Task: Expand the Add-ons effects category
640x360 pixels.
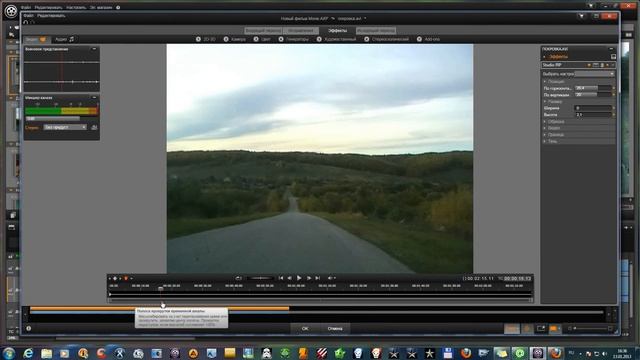Action: (x=429, y=39)
